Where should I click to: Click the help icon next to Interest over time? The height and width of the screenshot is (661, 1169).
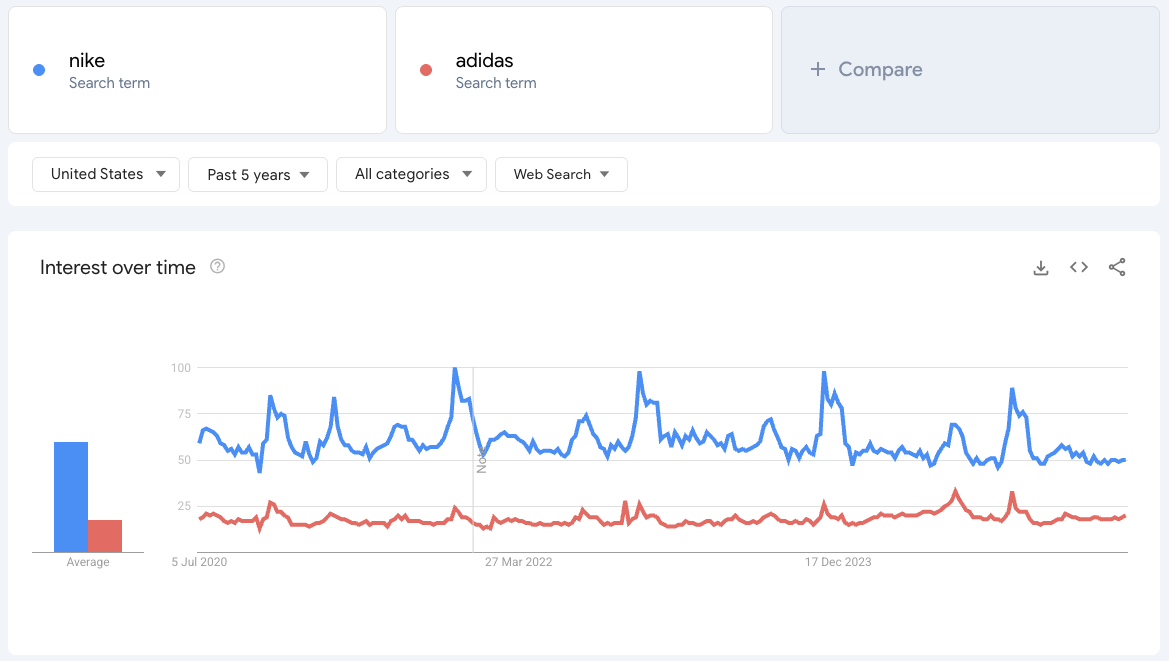click(217, 267)
